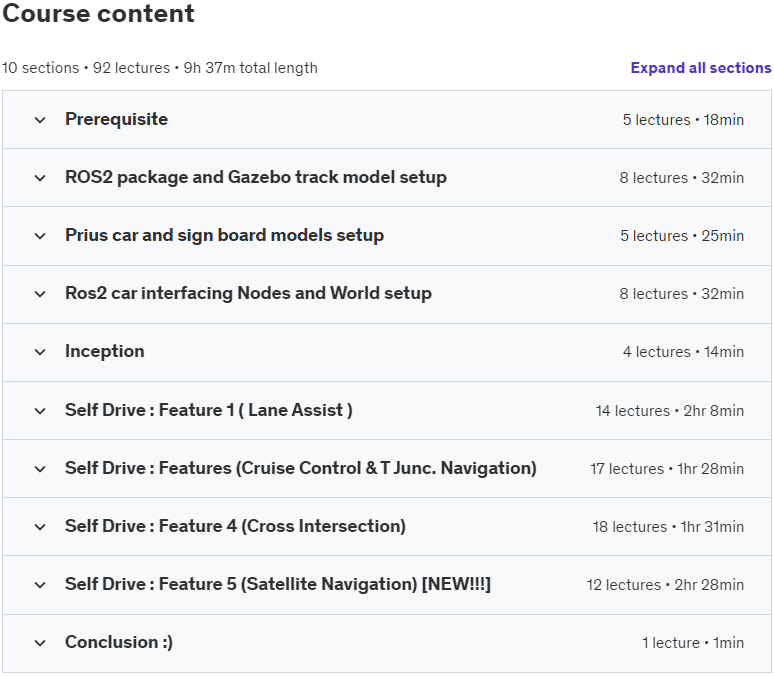Expand Prius car and sign board chevron

[40, 236]
